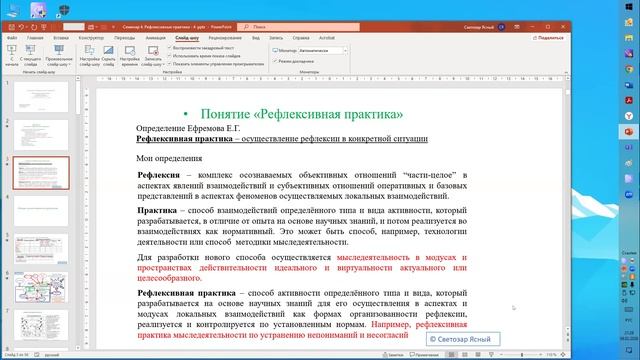Open ribbon display options button
The image size is (640, 360).
(517, 27)
